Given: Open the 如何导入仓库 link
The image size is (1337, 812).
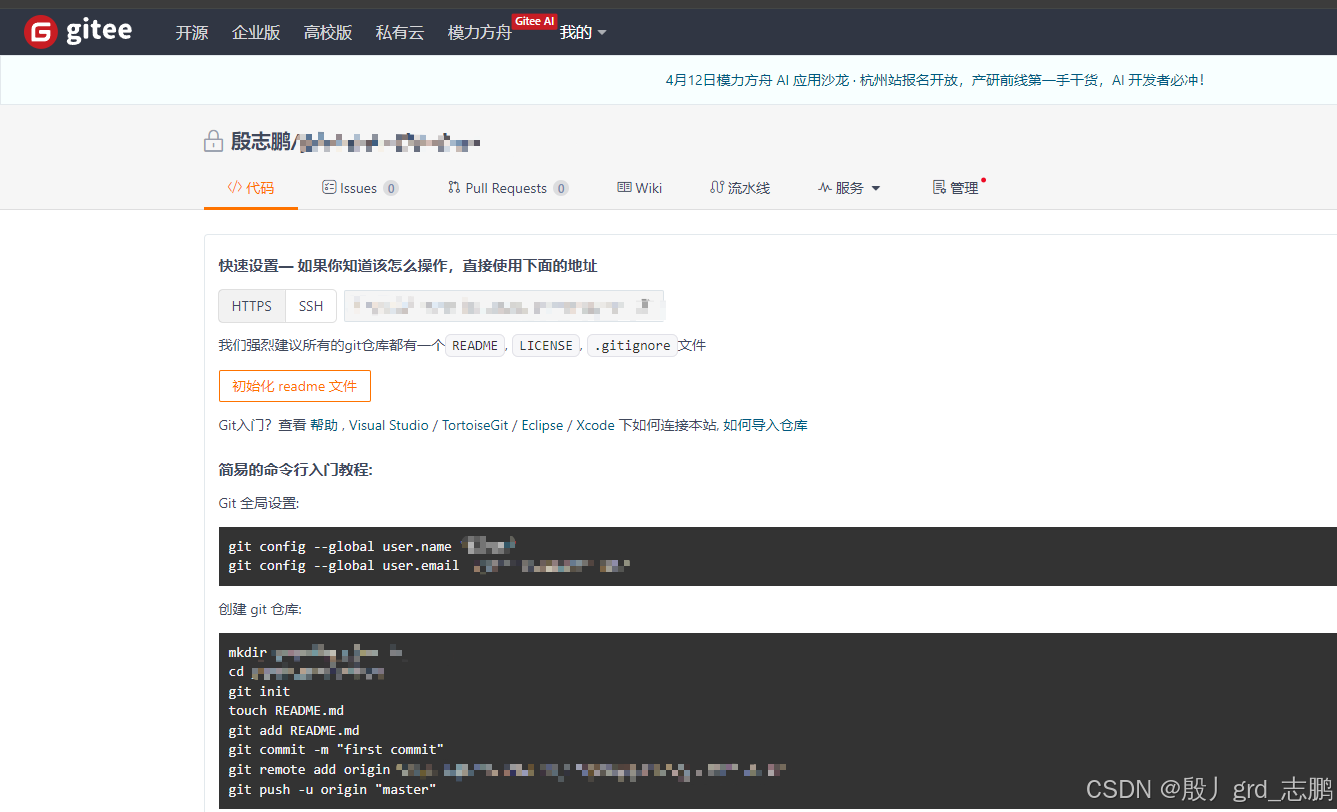Looking at the screenshot, I should pyautogui.click(x=765, y=425).
